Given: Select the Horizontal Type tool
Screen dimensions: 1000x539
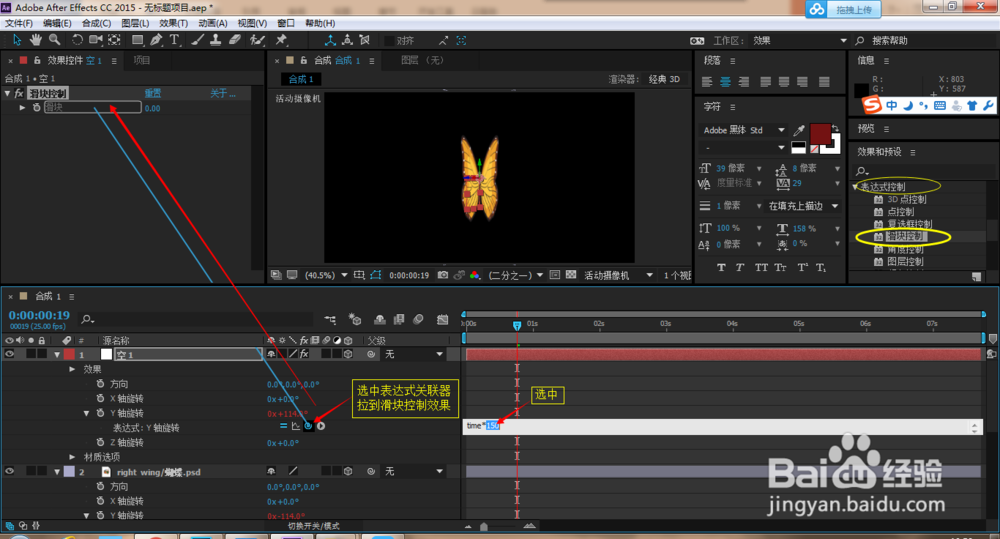Looking at the screenshot, I should pos(174,40).
